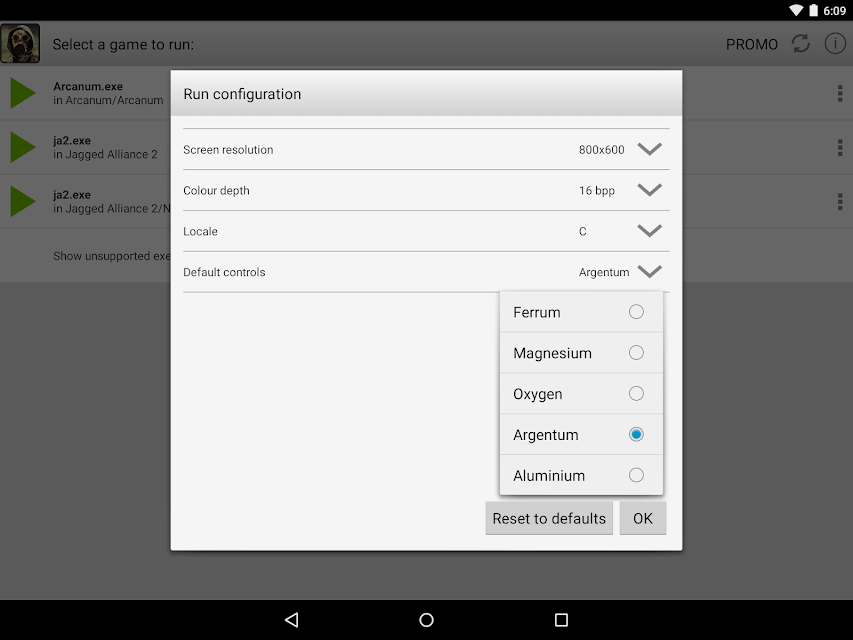Tap Show unsupported exe text
Image resolution: width=853 pixels, height=640 pixels.
click(112, 256)
